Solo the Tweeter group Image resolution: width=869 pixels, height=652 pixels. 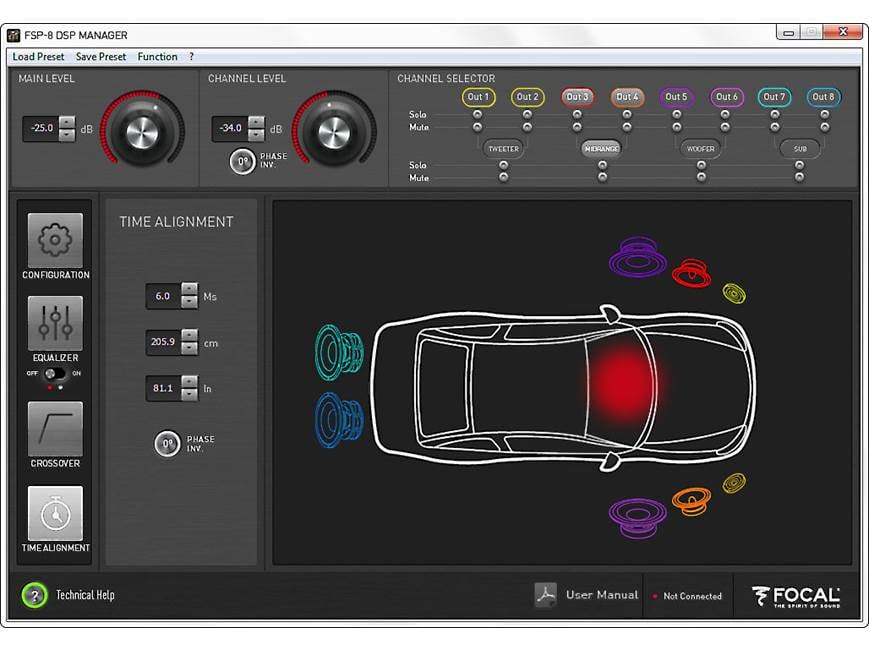503,165
